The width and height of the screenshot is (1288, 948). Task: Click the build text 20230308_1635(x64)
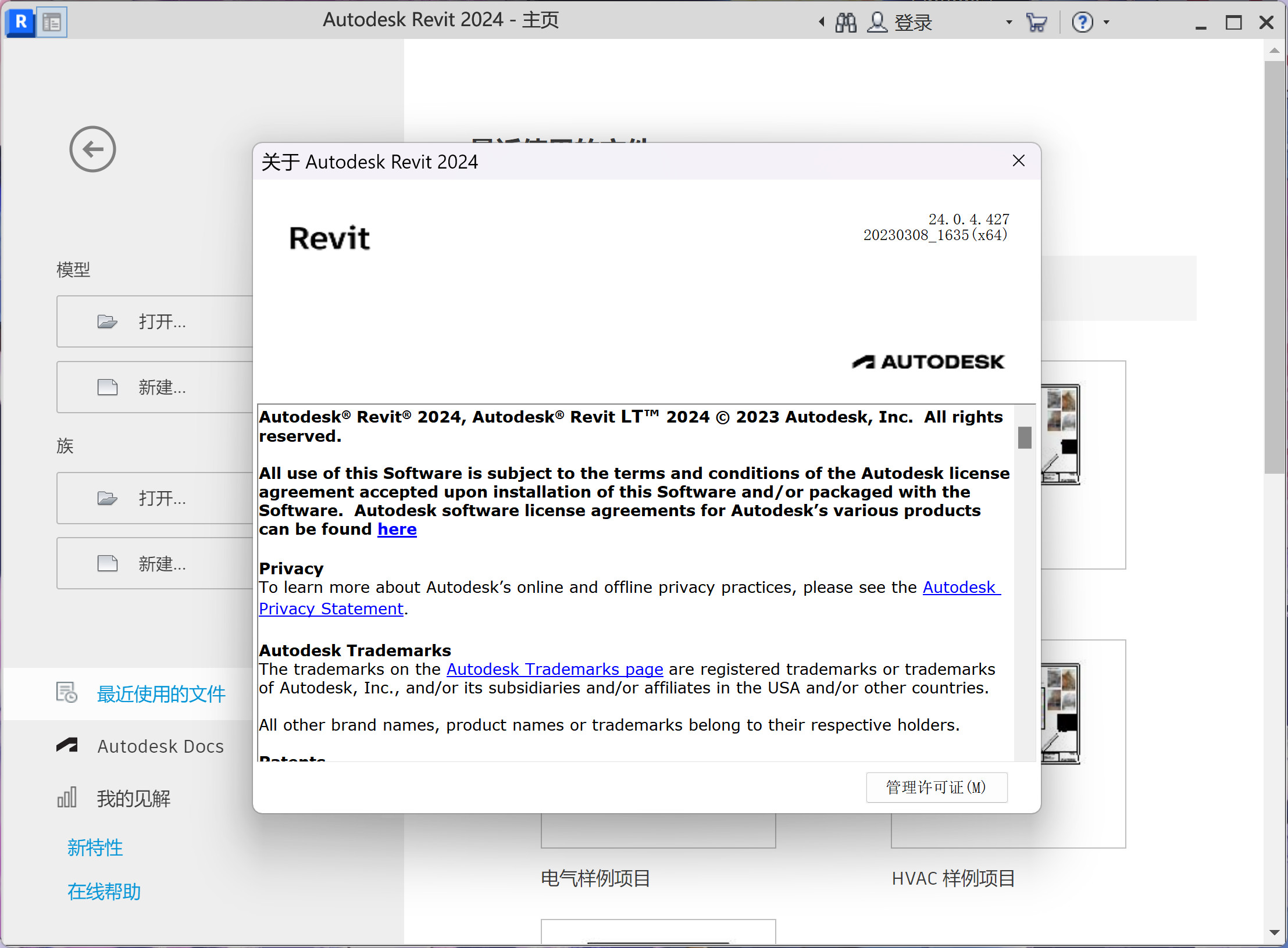(x=935, y=235)
